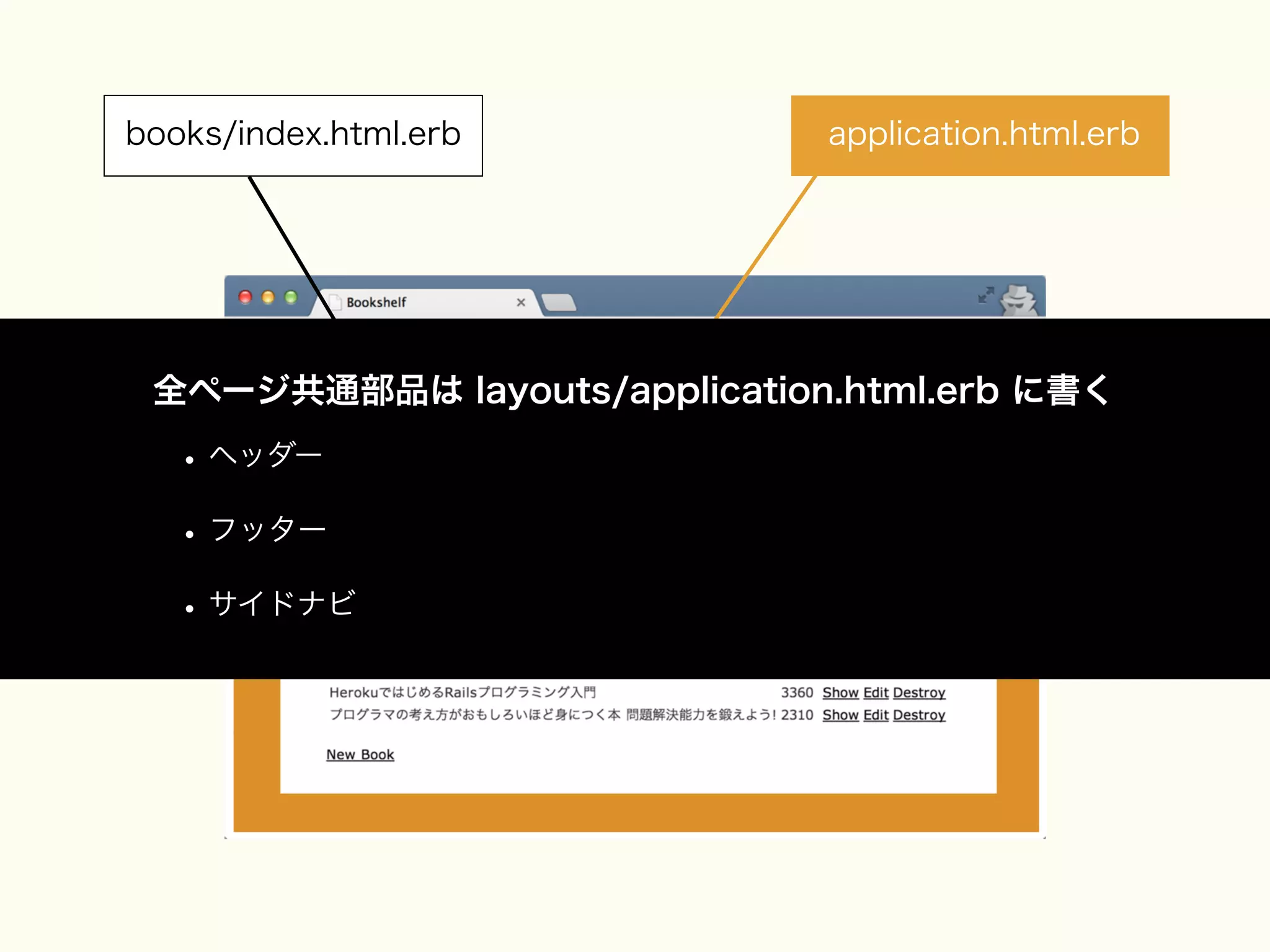Click the フッター bullet item

pyautogui.click(x=268, y=529)
